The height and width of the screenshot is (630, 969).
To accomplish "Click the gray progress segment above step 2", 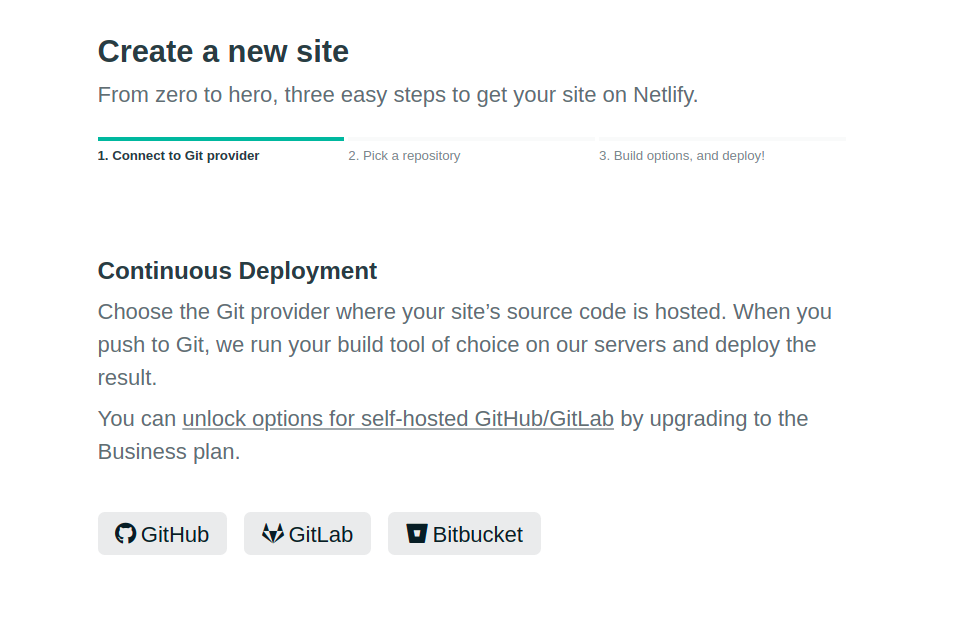I will pyautogui.click(x=470, y=139).
